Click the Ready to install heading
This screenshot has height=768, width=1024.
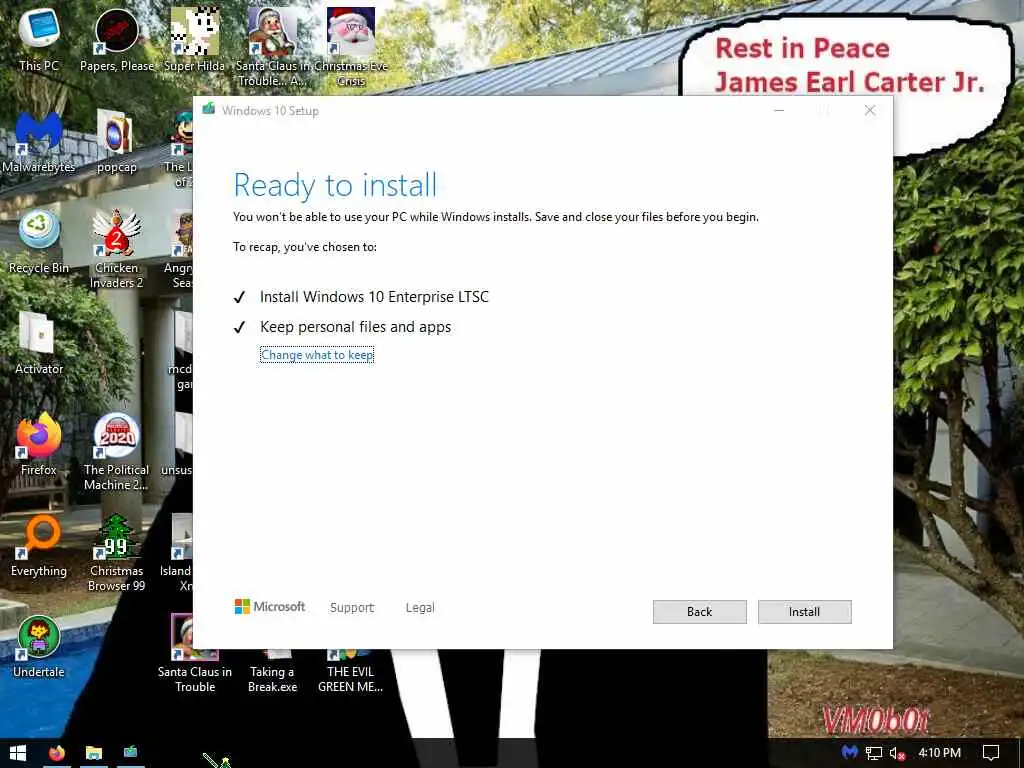point(335,185)
